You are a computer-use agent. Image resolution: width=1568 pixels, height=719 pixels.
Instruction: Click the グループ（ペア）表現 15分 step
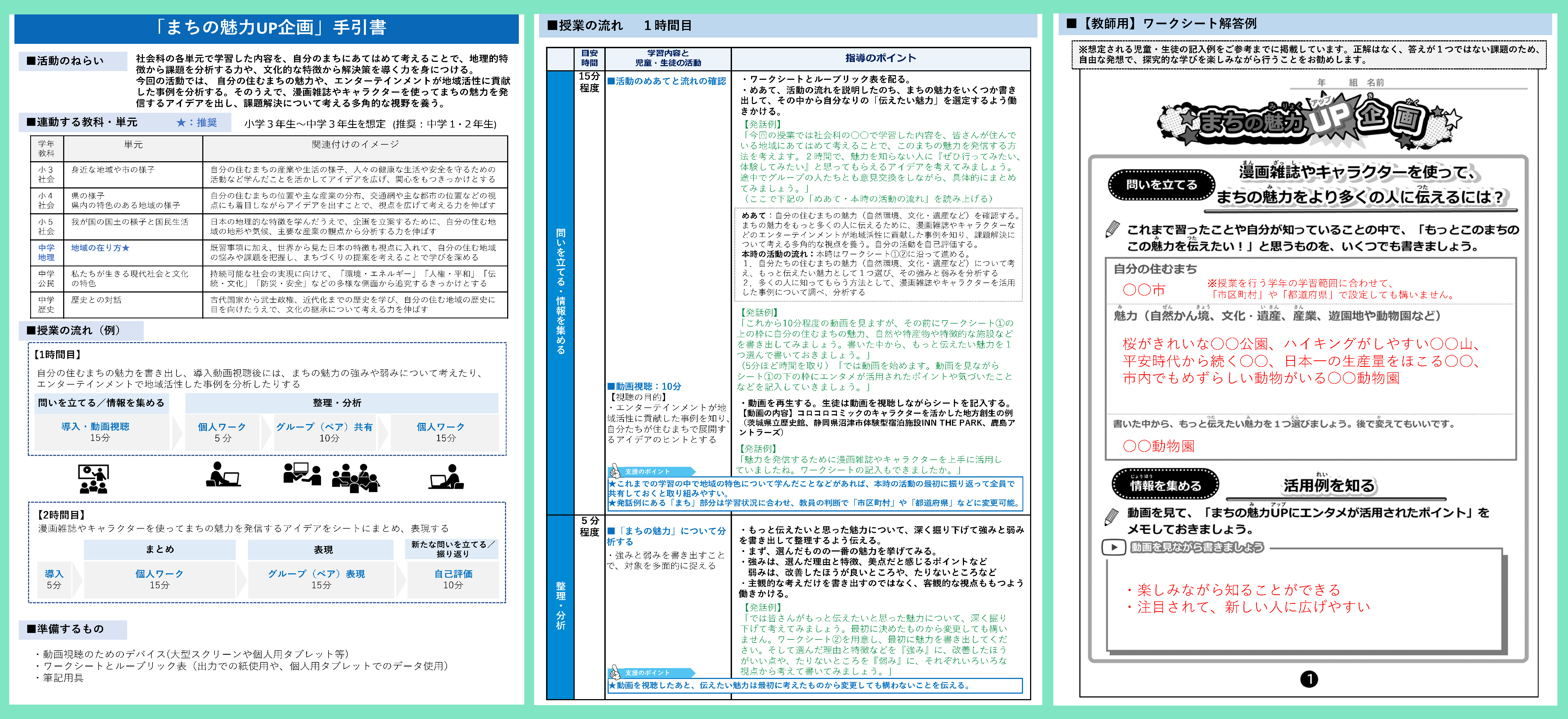(x=321, y=580)
